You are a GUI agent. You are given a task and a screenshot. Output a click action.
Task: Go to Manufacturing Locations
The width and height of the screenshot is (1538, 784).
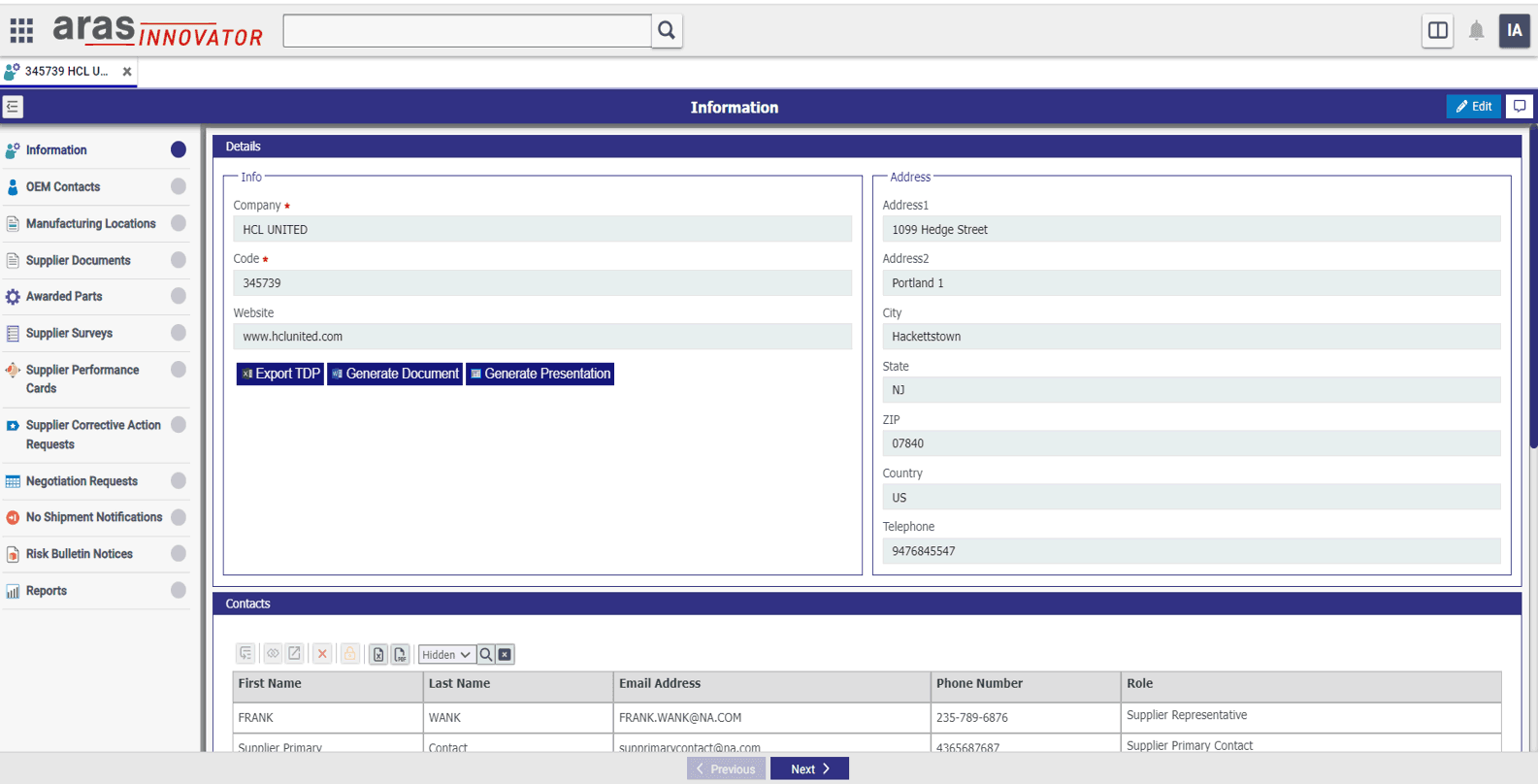90,224
